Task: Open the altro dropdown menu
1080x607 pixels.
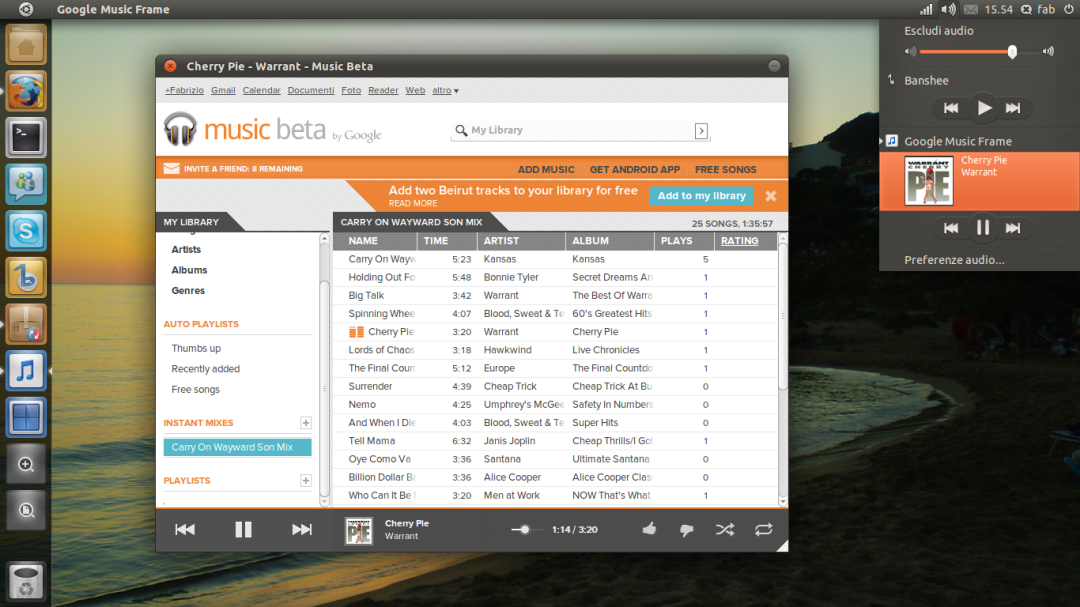Action: pyautogui.click(x=445, y=90)
